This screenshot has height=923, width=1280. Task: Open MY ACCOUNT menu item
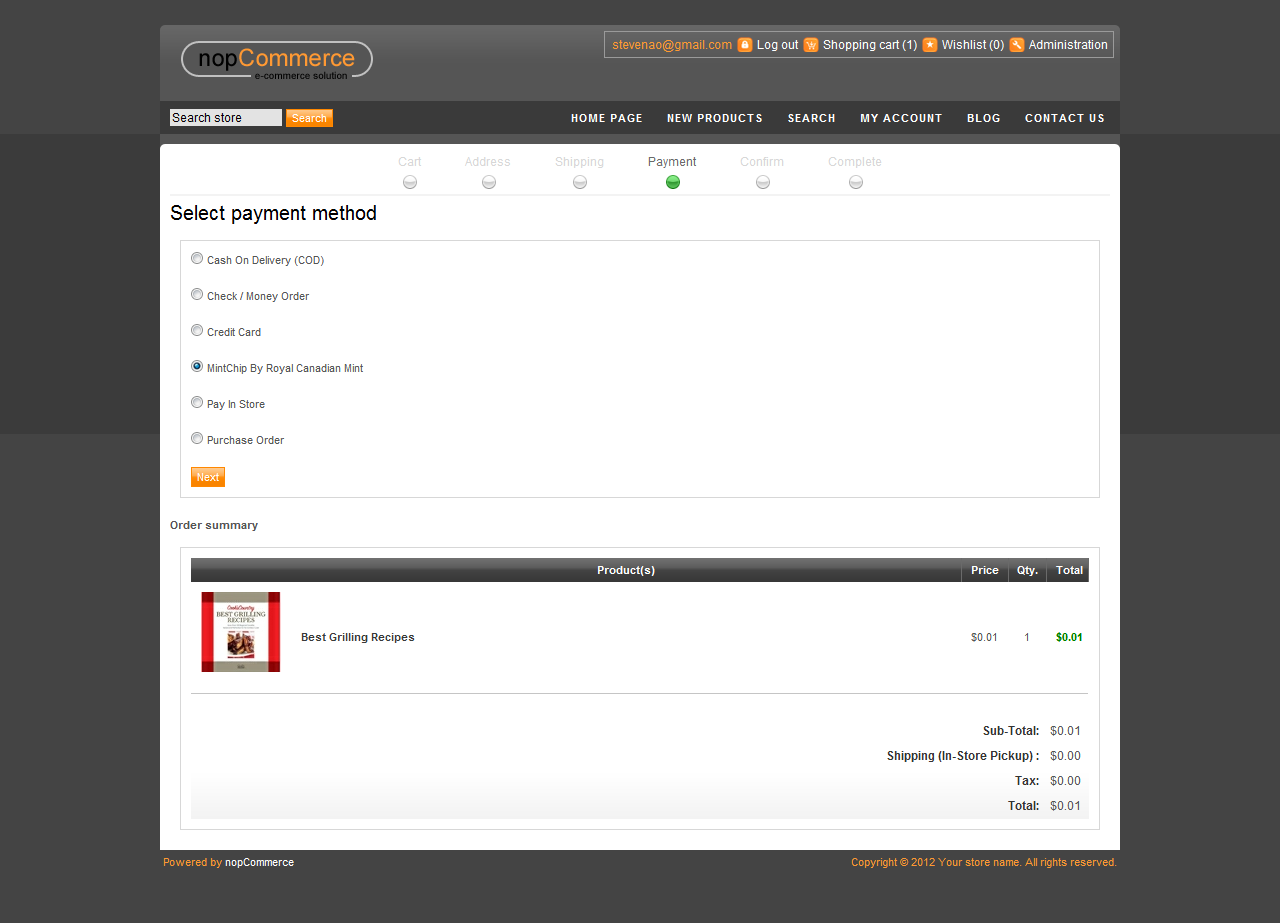click(x=901, y=118)
